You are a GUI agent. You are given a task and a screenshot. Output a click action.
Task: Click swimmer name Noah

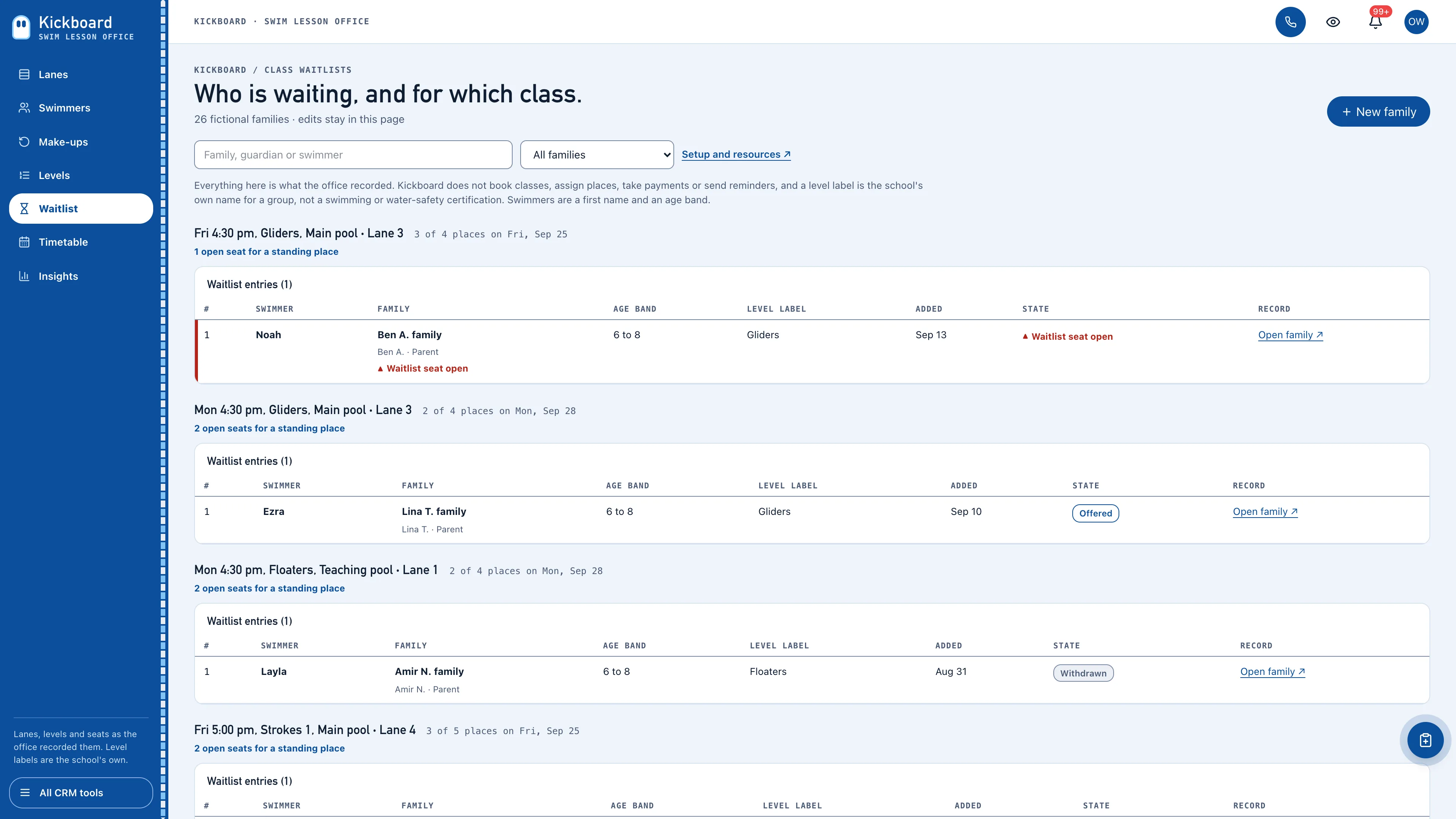click(268, 334)
